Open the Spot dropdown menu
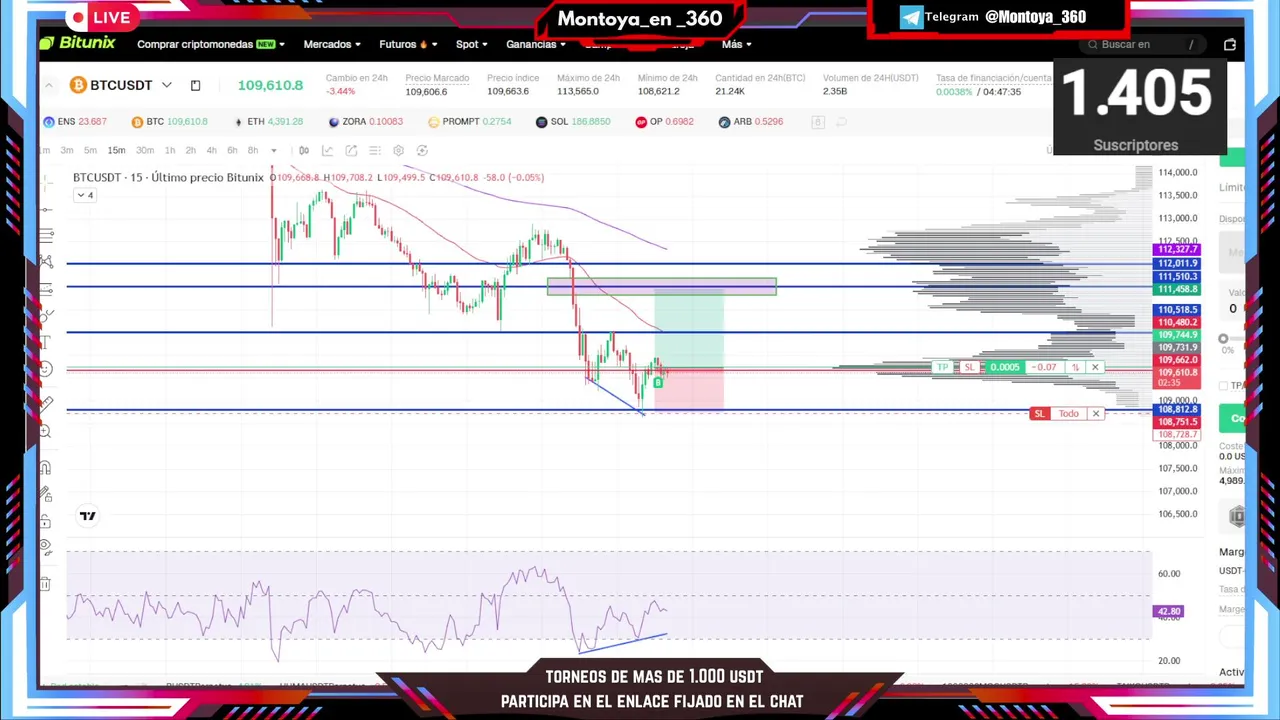The width and height of the screenshot is (1280, 720). coord(472,44)
